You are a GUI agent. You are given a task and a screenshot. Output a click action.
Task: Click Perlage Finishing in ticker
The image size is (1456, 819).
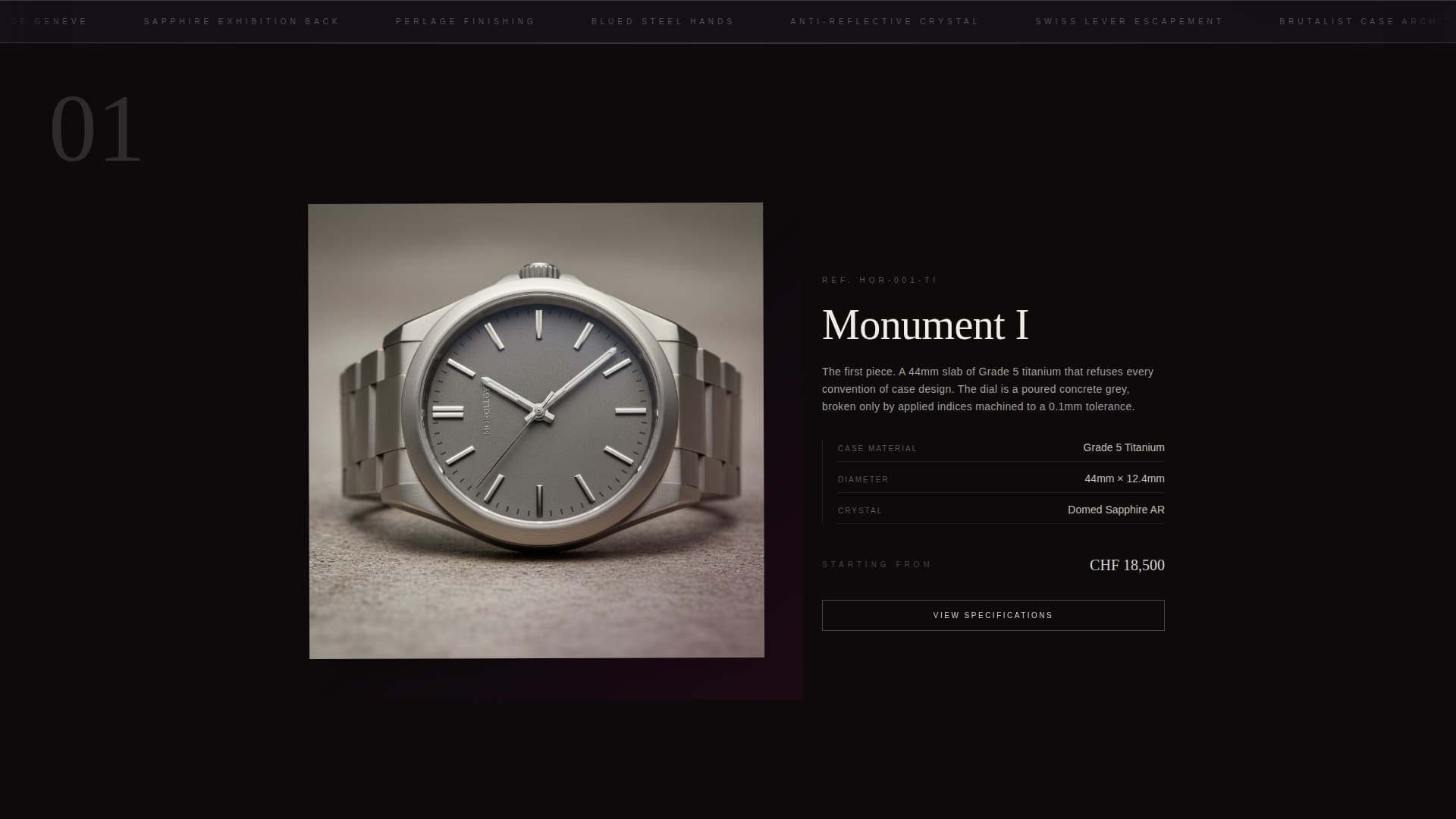click(x=466, y=21)
